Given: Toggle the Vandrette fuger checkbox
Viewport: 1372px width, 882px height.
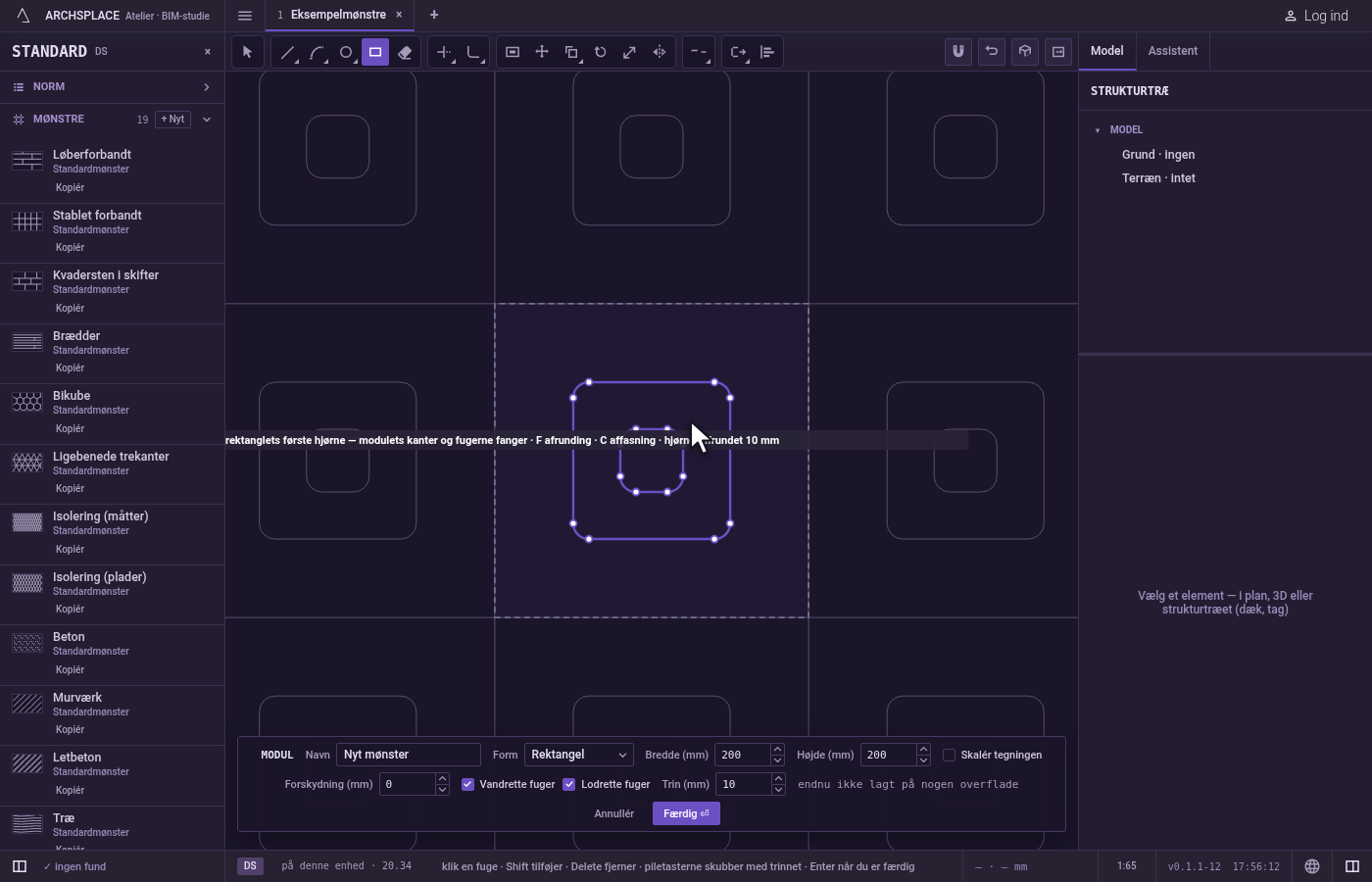Looking at the screenshot, I should point(467,784).
